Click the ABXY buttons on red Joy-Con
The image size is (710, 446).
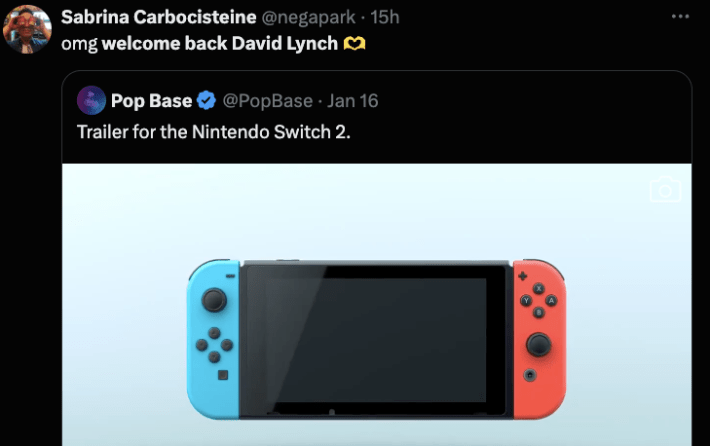538,300
